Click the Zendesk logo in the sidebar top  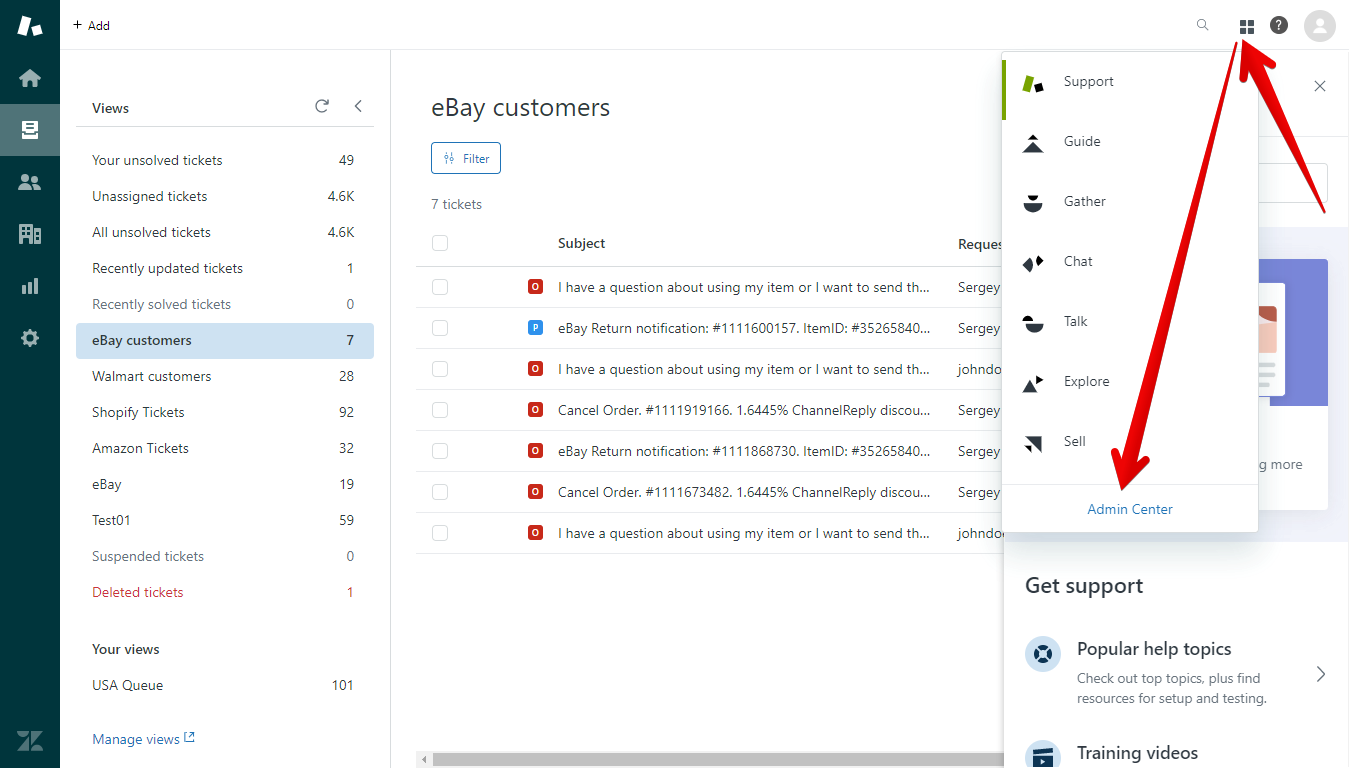coord(30,26)
